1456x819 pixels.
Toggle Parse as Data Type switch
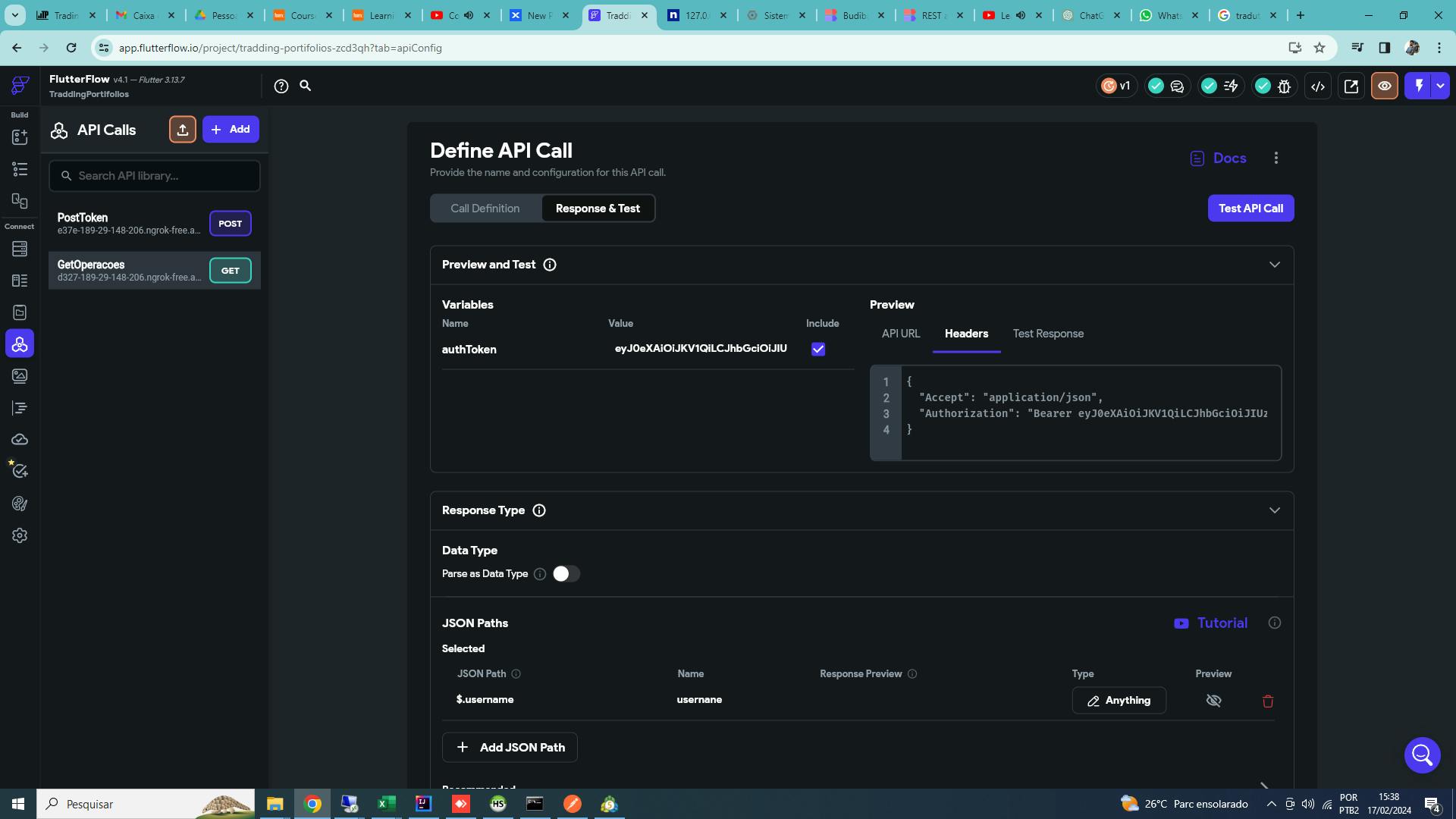pos(566,574)
